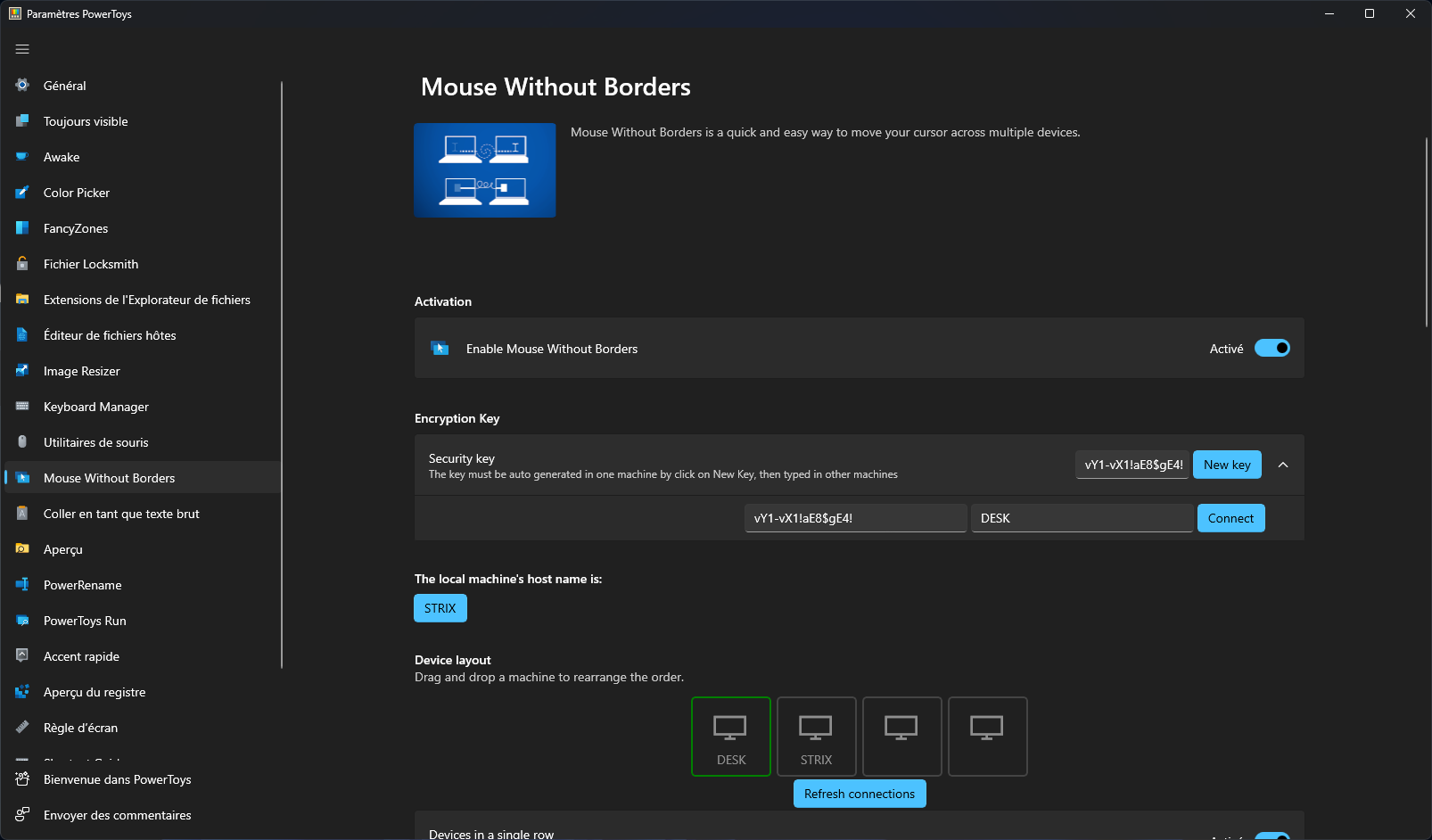Screen dimensions: 1432x840
Task: Toggle Enable Mouse Without Borders switch
Action: click(x=1272, y=348)
